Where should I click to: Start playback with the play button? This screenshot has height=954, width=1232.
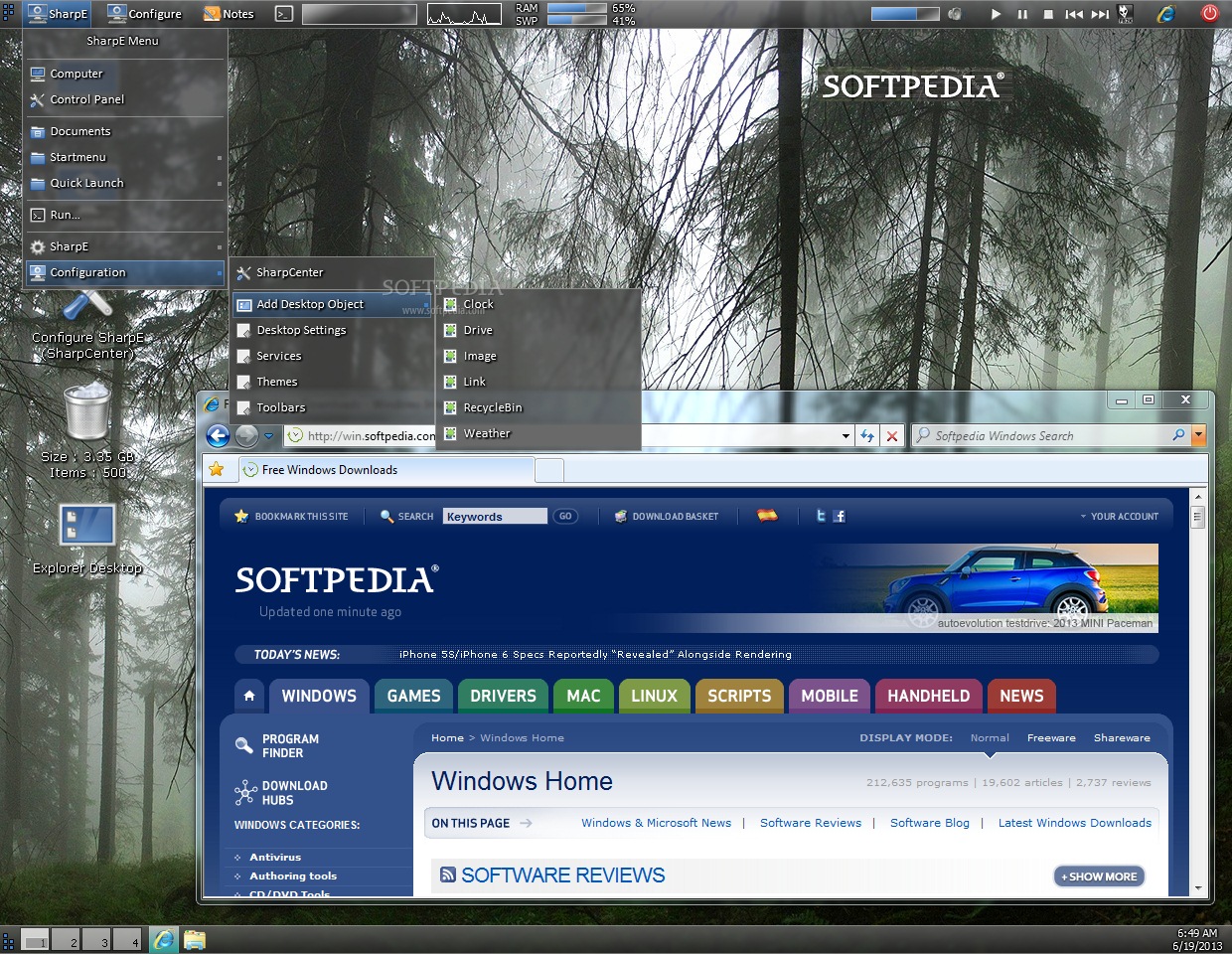click(x=996, y=14)
